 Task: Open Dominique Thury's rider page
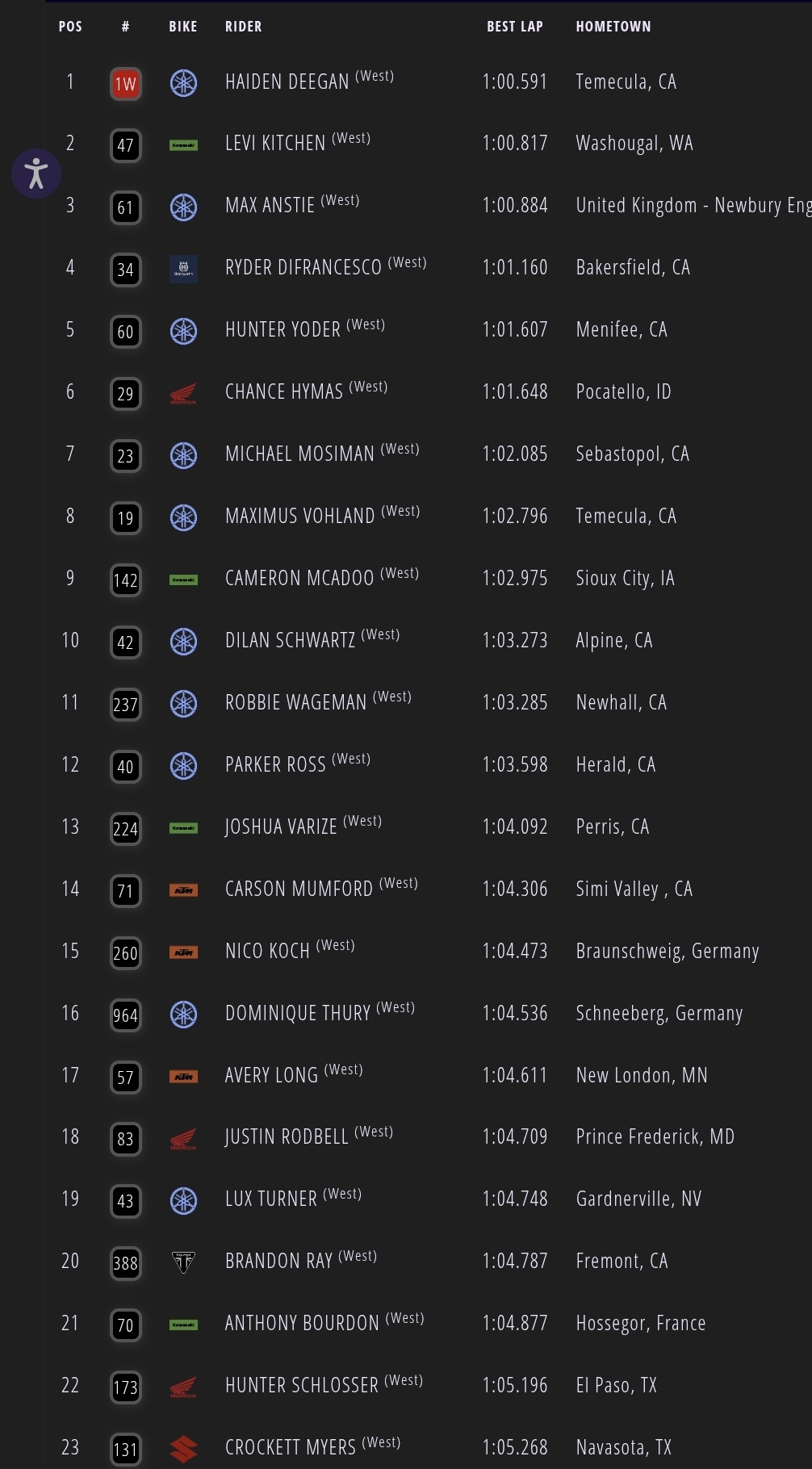coord(297,1014)
